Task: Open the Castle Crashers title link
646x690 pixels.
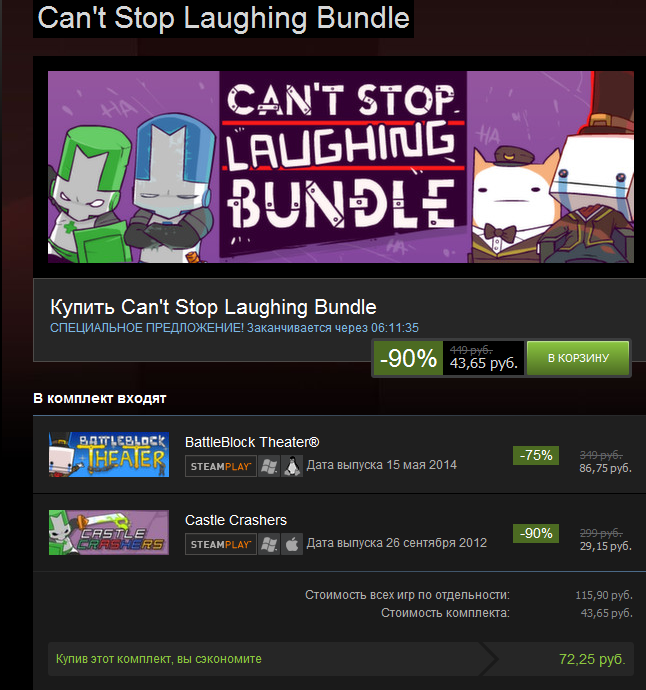Action: point(236,520)
